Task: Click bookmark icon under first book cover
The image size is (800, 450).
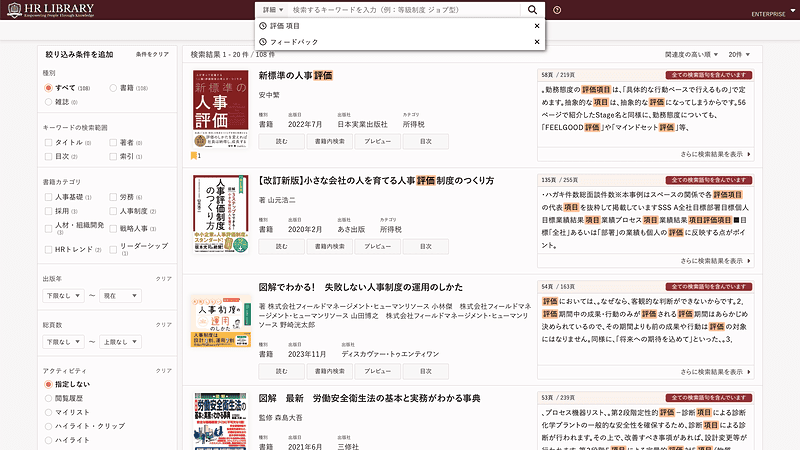Action: (x=194, y=155)
